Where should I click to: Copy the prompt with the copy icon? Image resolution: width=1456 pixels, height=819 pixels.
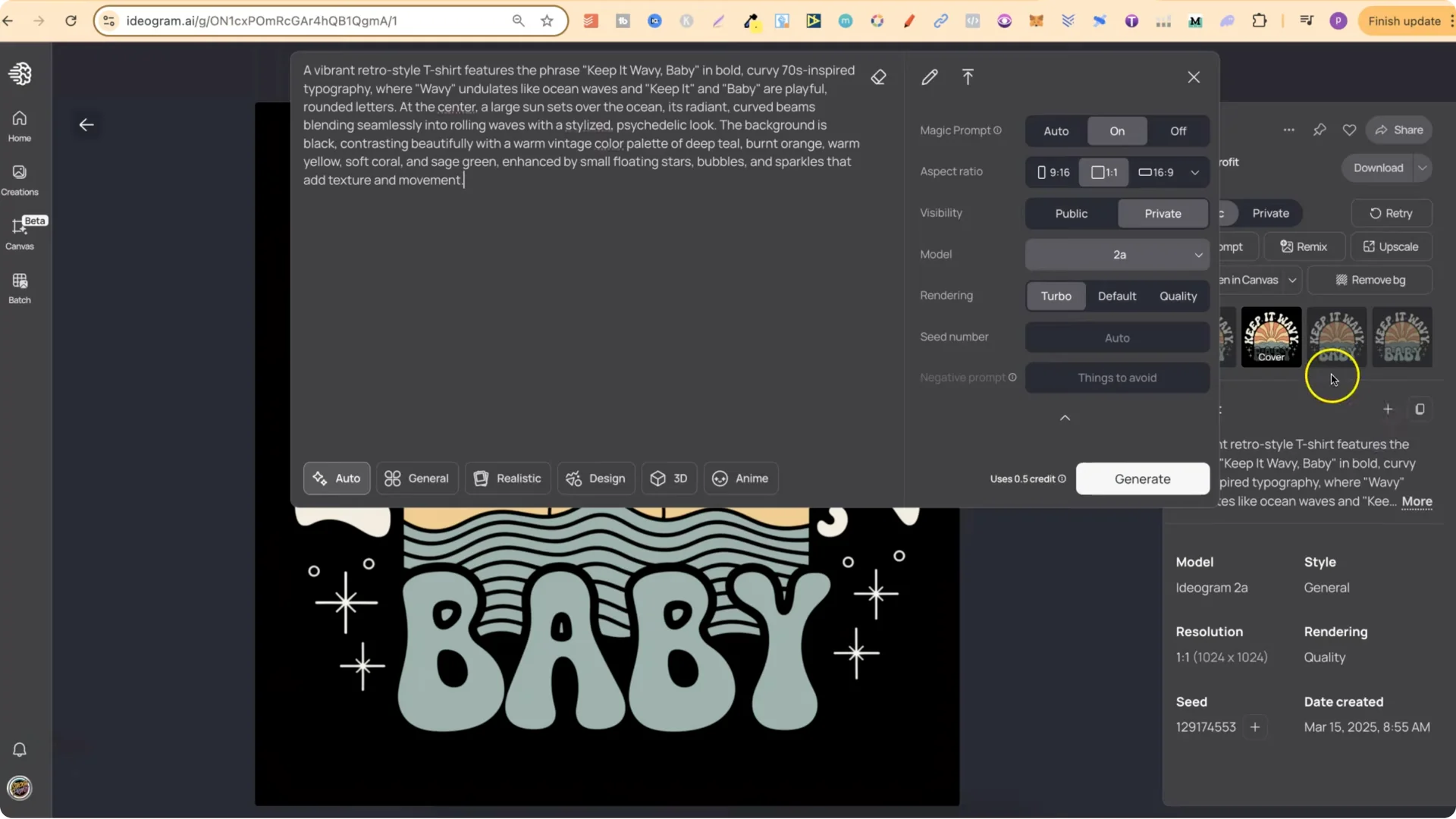coord(1420,409)
